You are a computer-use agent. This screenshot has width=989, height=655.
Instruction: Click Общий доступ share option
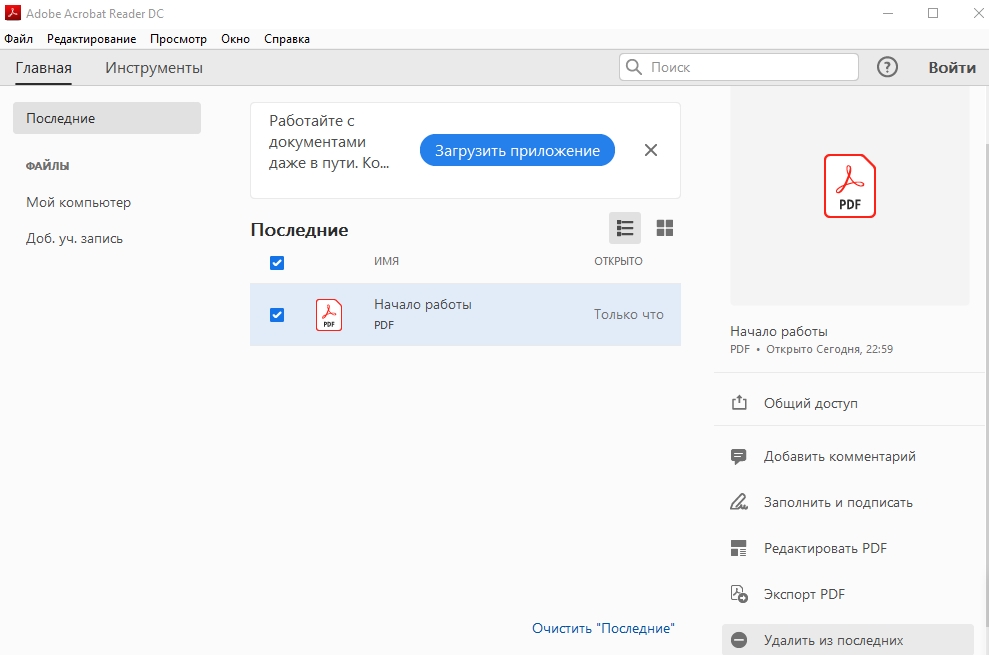[811, 403]
